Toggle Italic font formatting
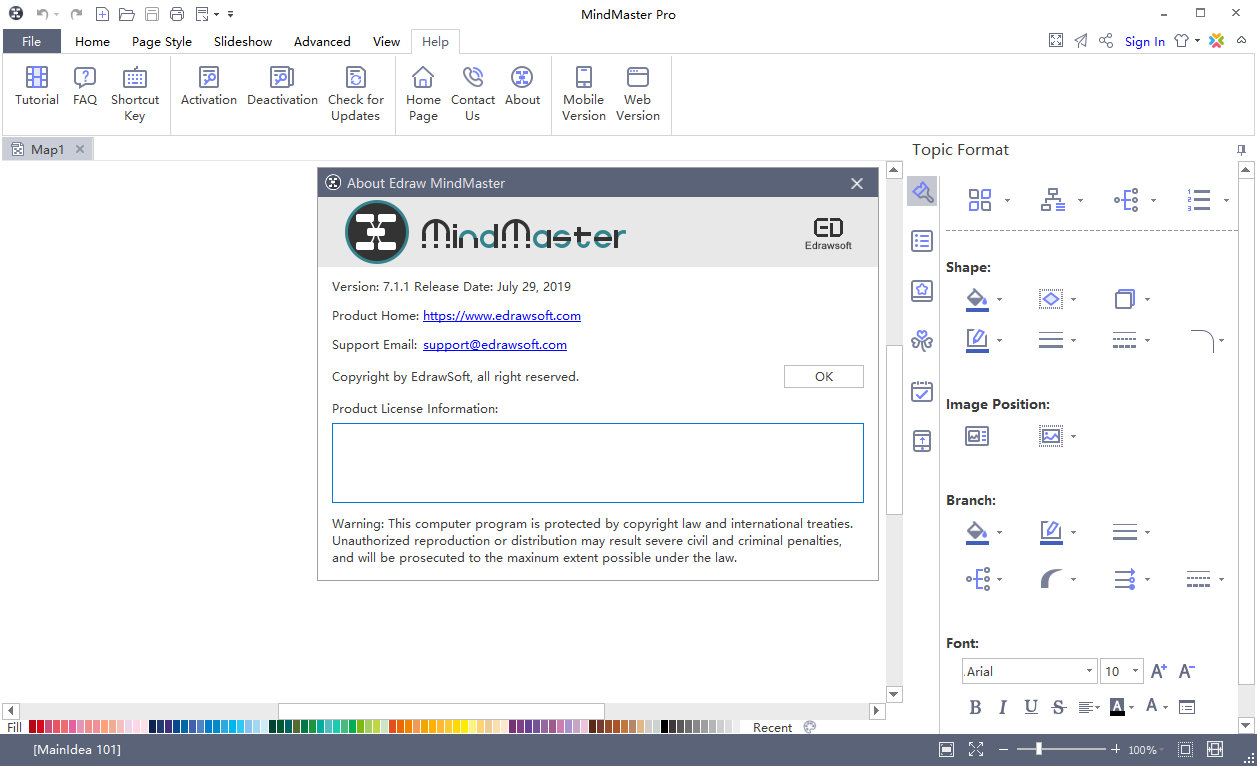The image size is (1257, 766). tap(1002, 707)
